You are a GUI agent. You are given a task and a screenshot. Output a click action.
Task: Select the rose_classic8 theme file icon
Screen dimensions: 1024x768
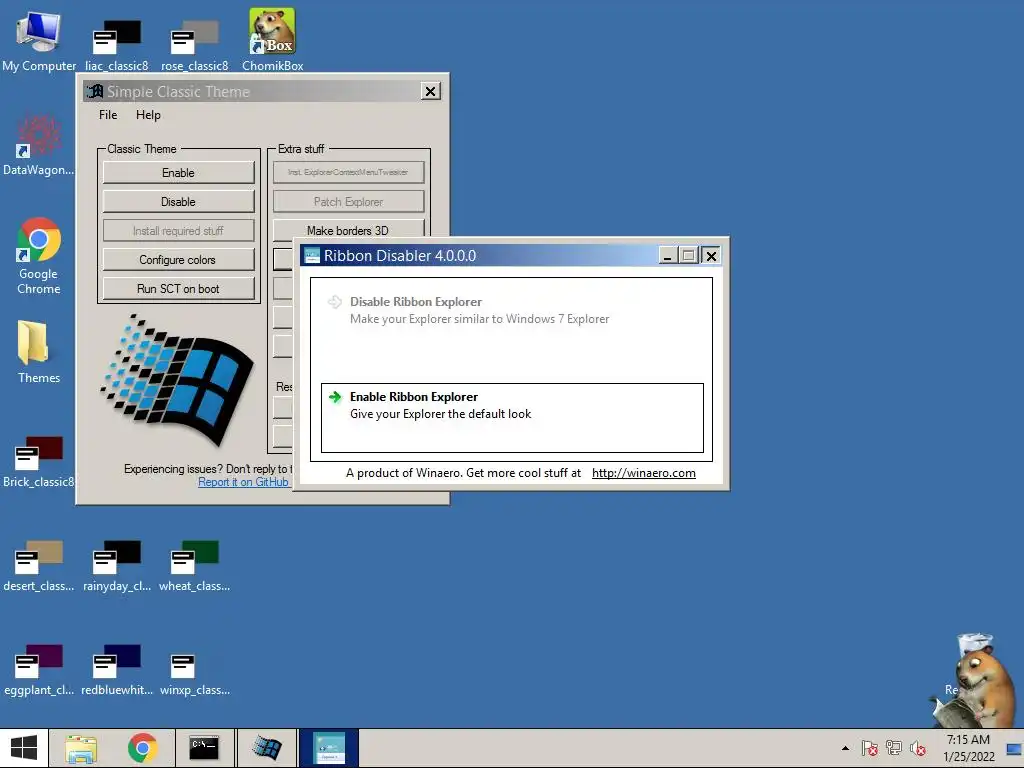194,44
